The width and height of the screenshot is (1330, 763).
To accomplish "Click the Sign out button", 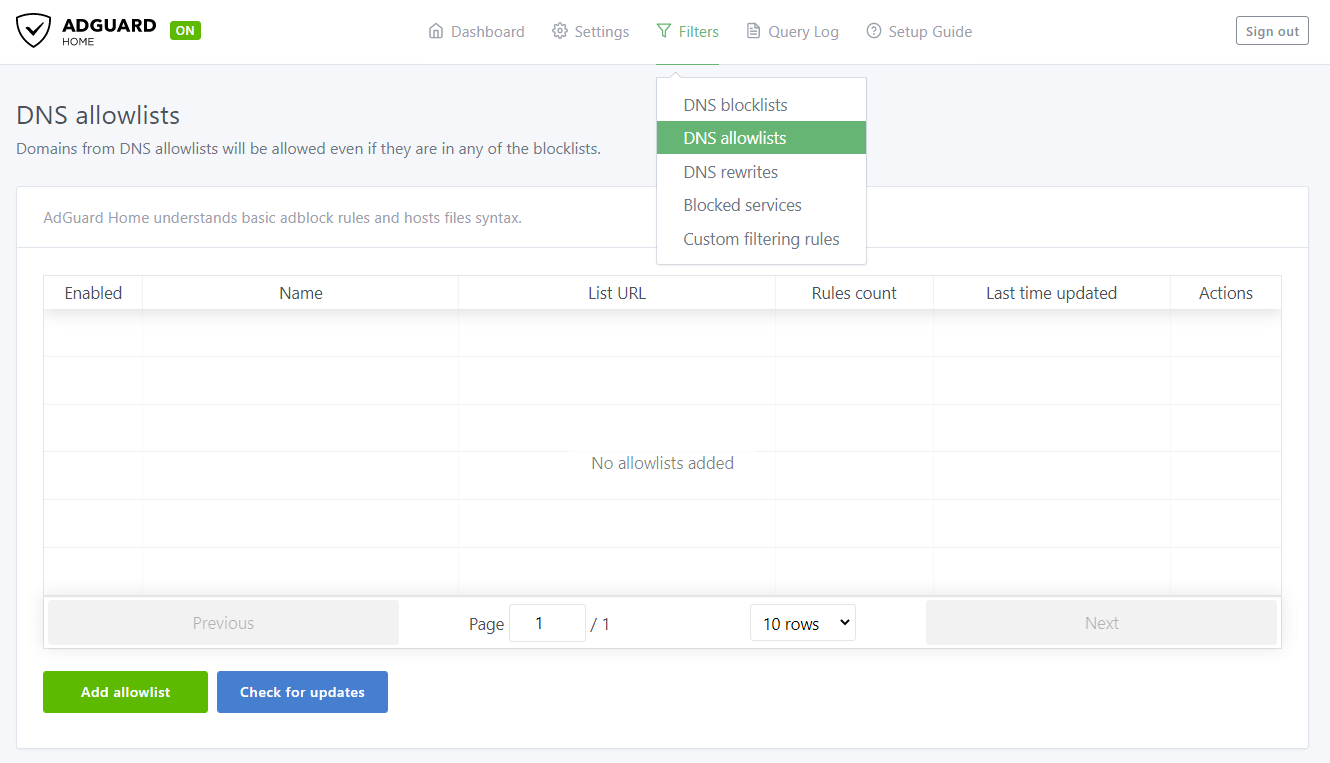I will (x=1272, y=31).
